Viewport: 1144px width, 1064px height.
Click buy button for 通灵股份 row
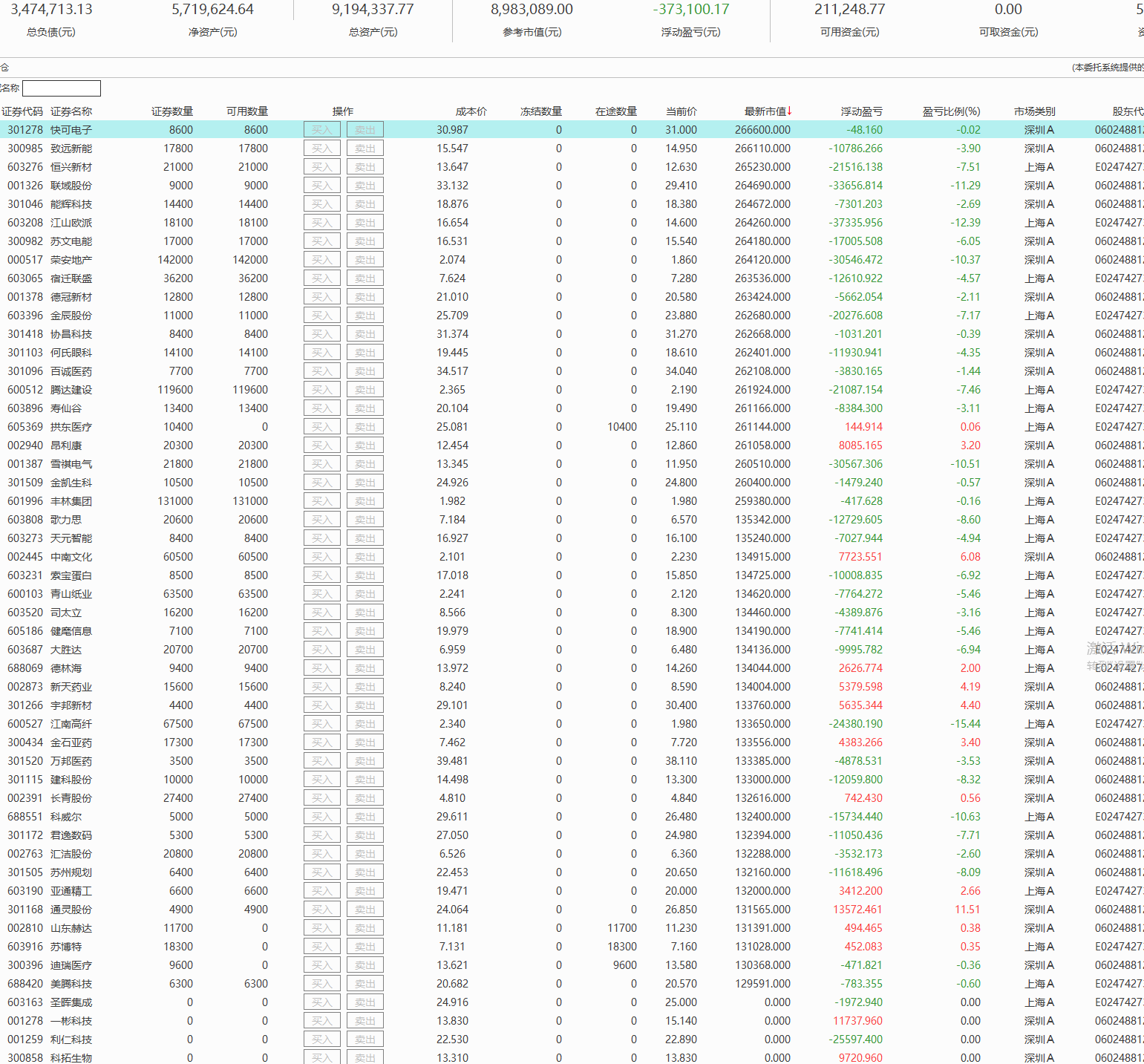[322, 910]
